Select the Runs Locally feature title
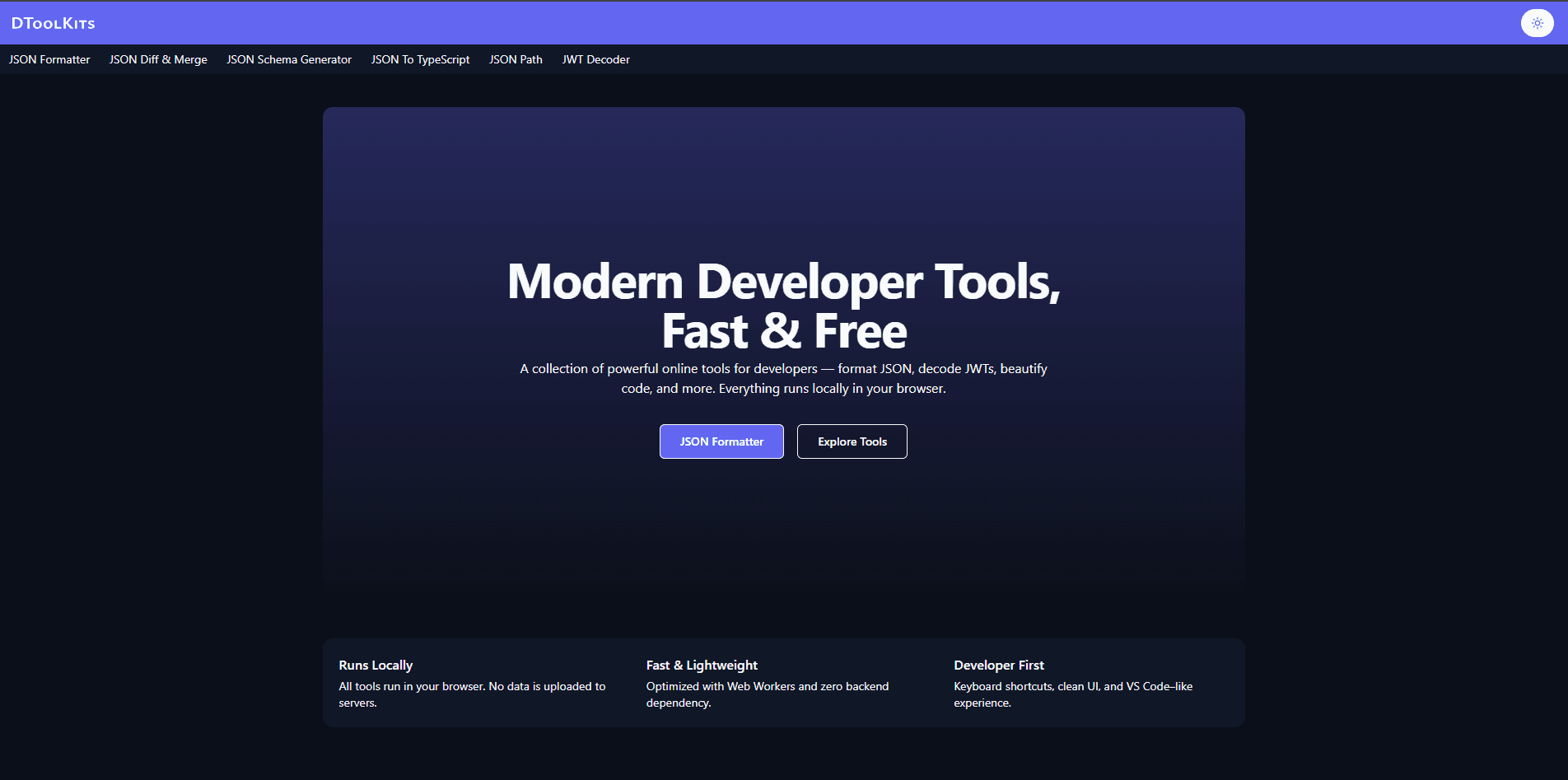Screen dimensions: 1568x780 tap(376, 666)
